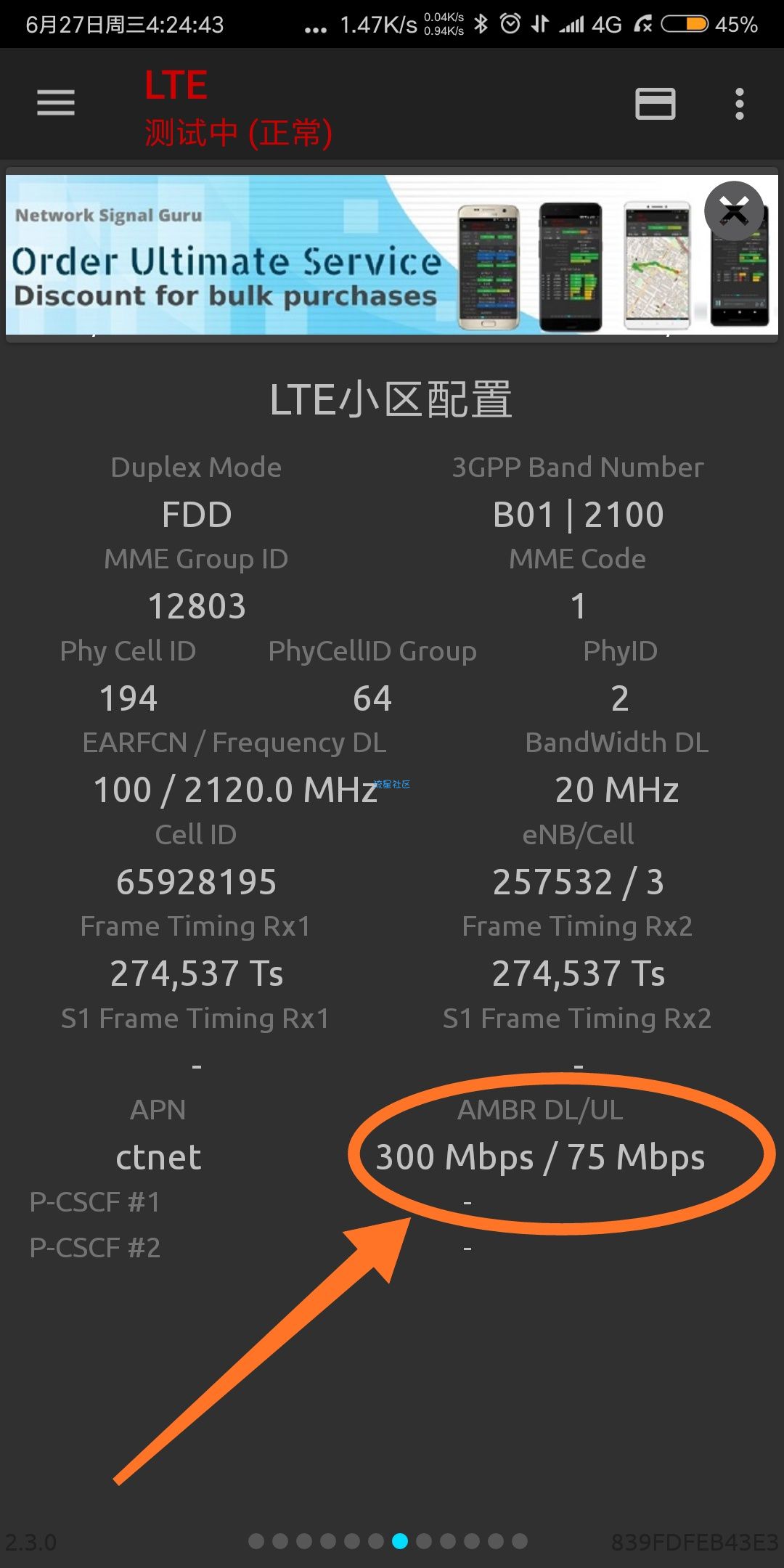This screenshot has height=1568, width=784.
Task: Select the highlighted blue page dot
Action: 400,1540
